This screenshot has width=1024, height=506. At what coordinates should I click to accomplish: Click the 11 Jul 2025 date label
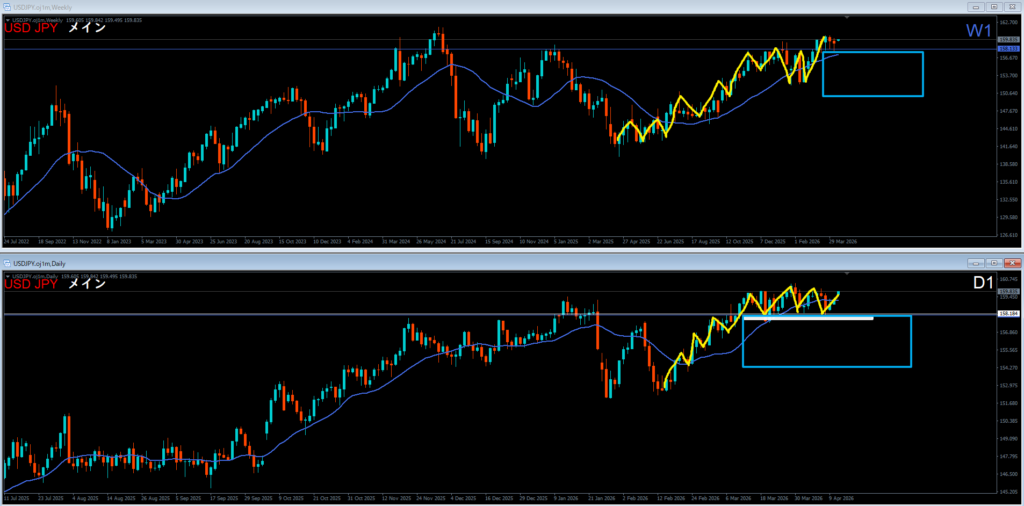(x=16, y=498)
